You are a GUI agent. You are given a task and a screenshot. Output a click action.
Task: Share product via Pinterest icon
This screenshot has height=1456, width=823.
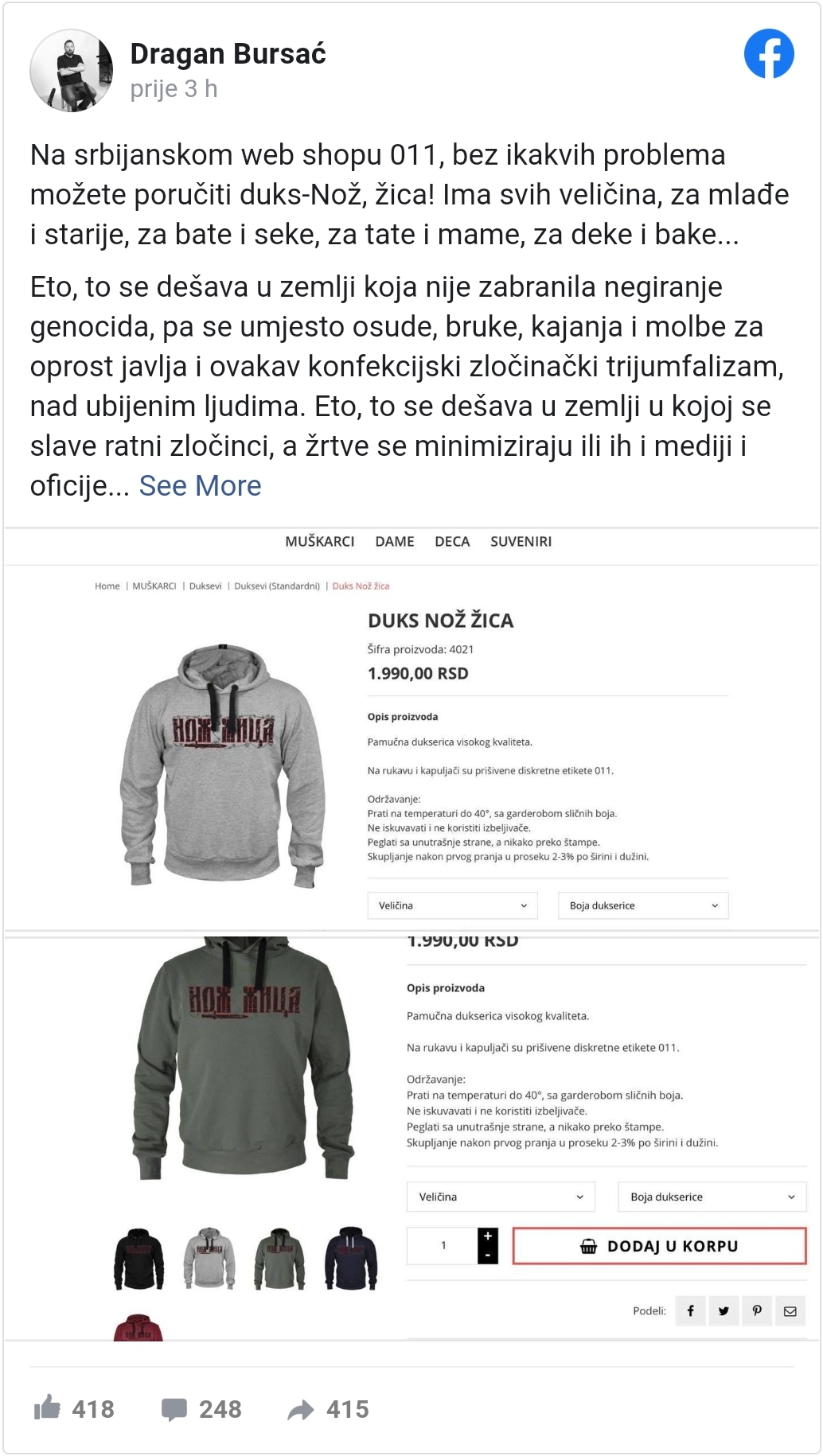(x=757, y=1311)
